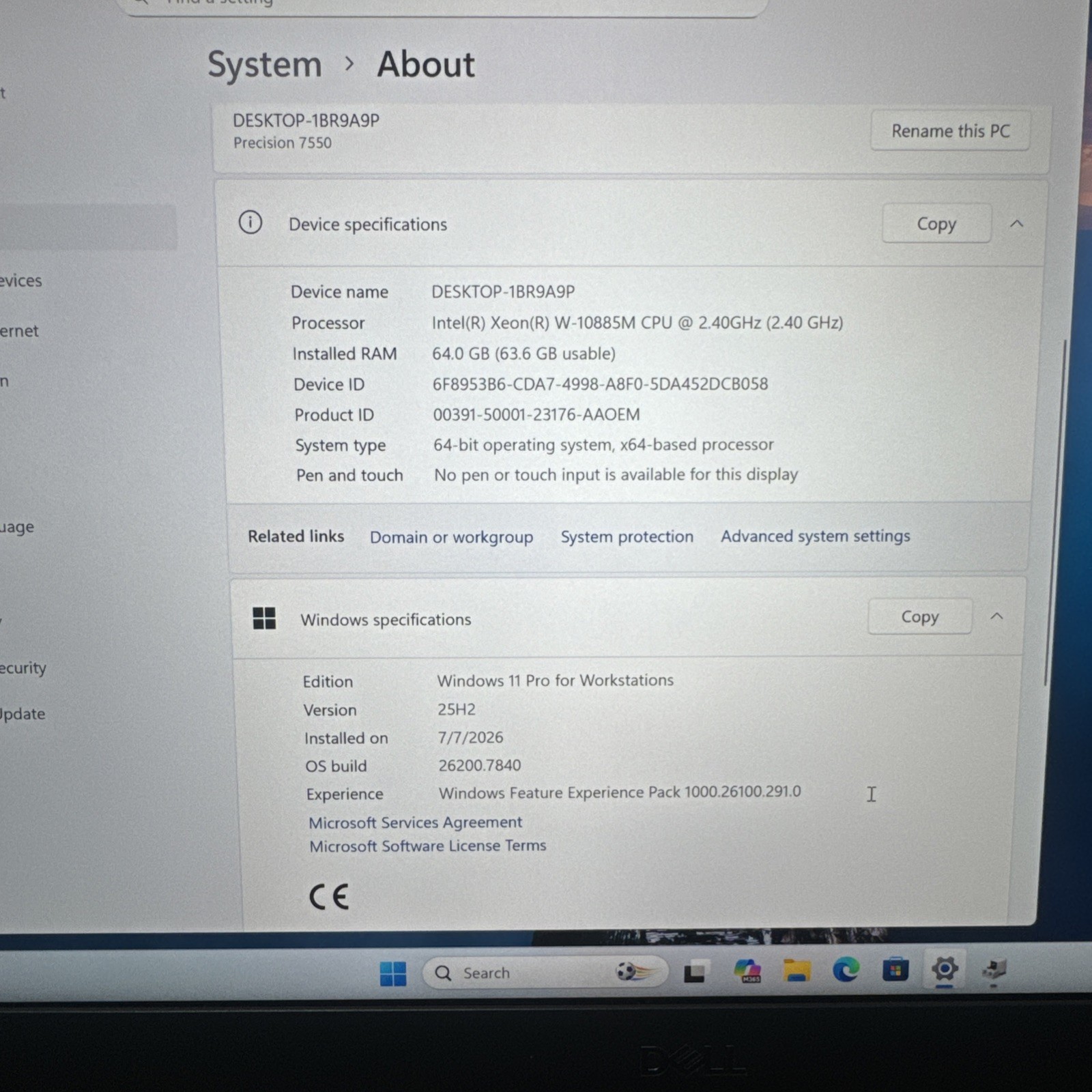Click the About page title
The width and height of the screenshot is (1092, 1092).
(x=426, y=65)
